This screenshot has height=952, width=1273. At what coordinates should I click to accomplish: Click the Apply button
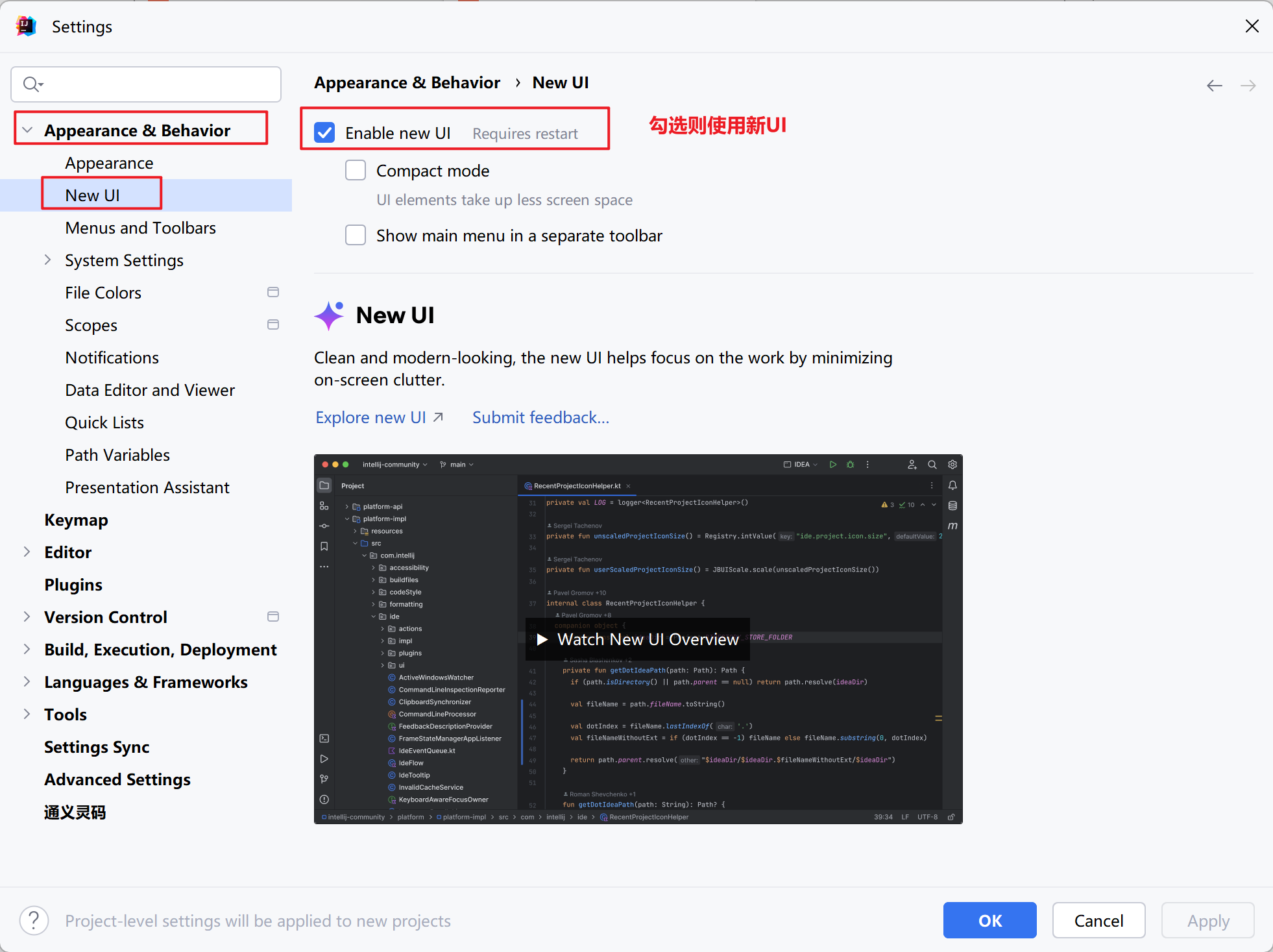1208,920
